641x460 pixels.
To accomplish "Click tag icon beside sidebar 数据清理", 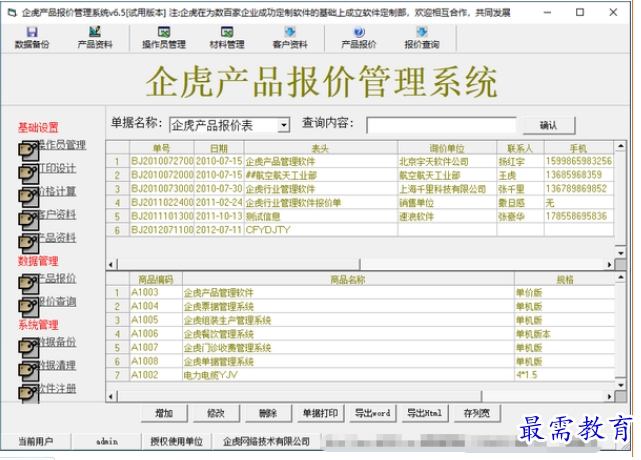I will tap(29, 371).
